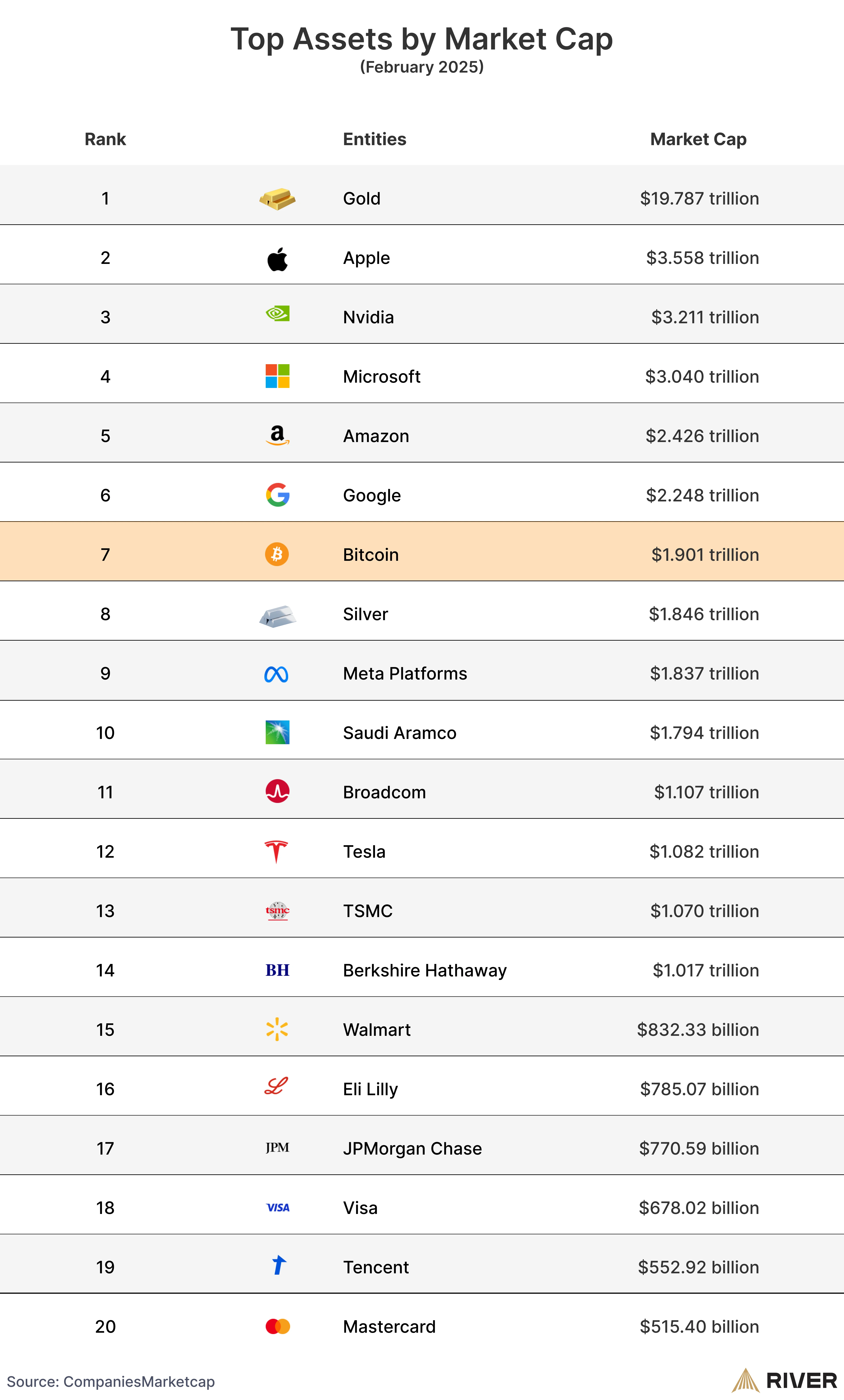Click the '$1.107 trillion' value

(707, 792)
